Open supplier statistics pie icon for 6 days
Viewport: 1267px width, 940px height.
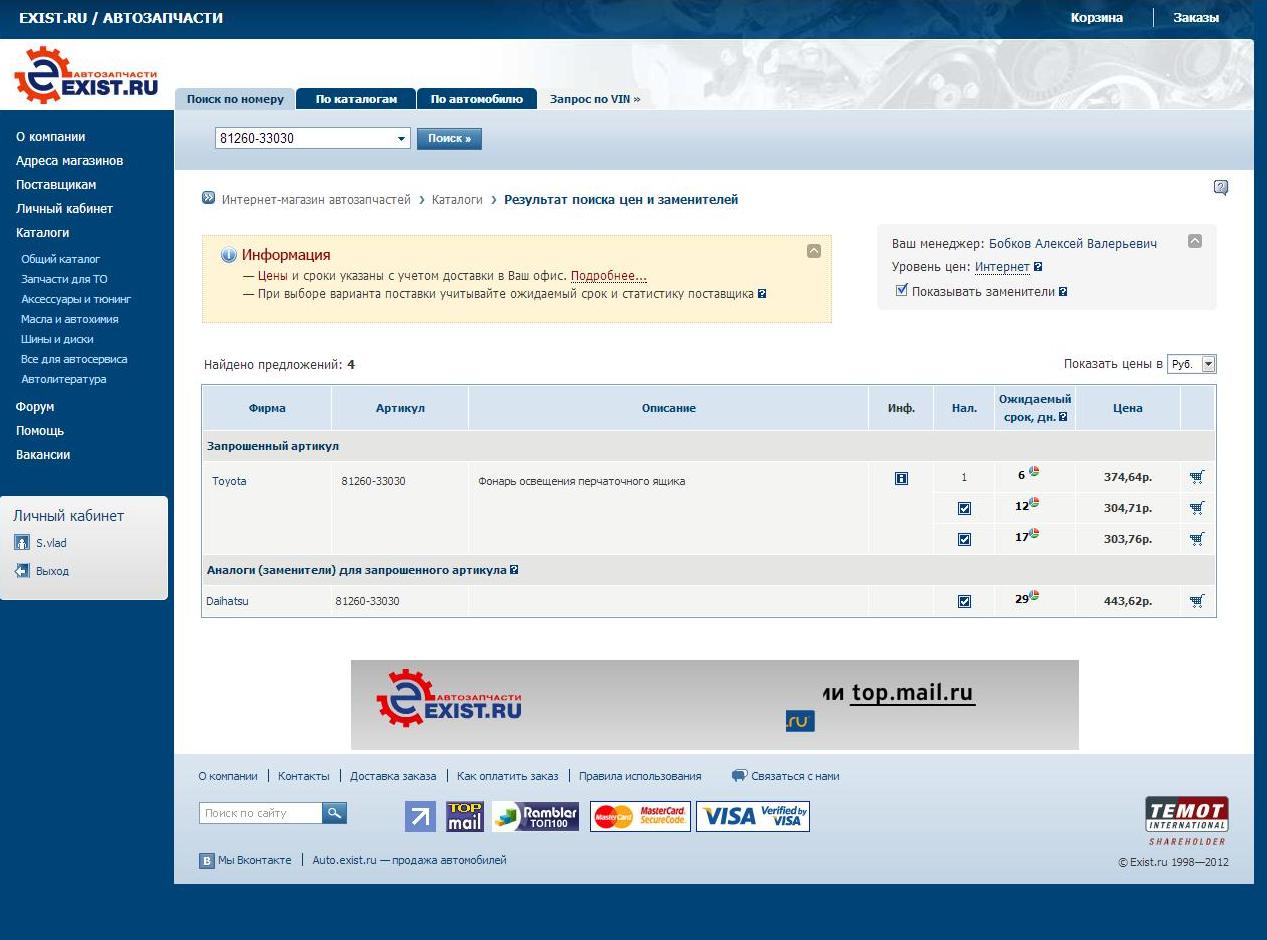(1034, 472)
